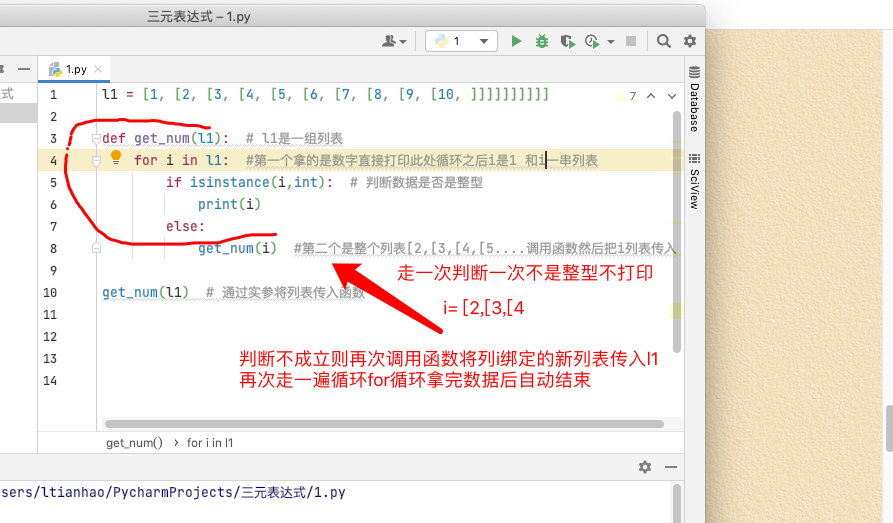Click 'get_num(l1)' call on line 10
This screenshot has width=893, height=523.
146,292
